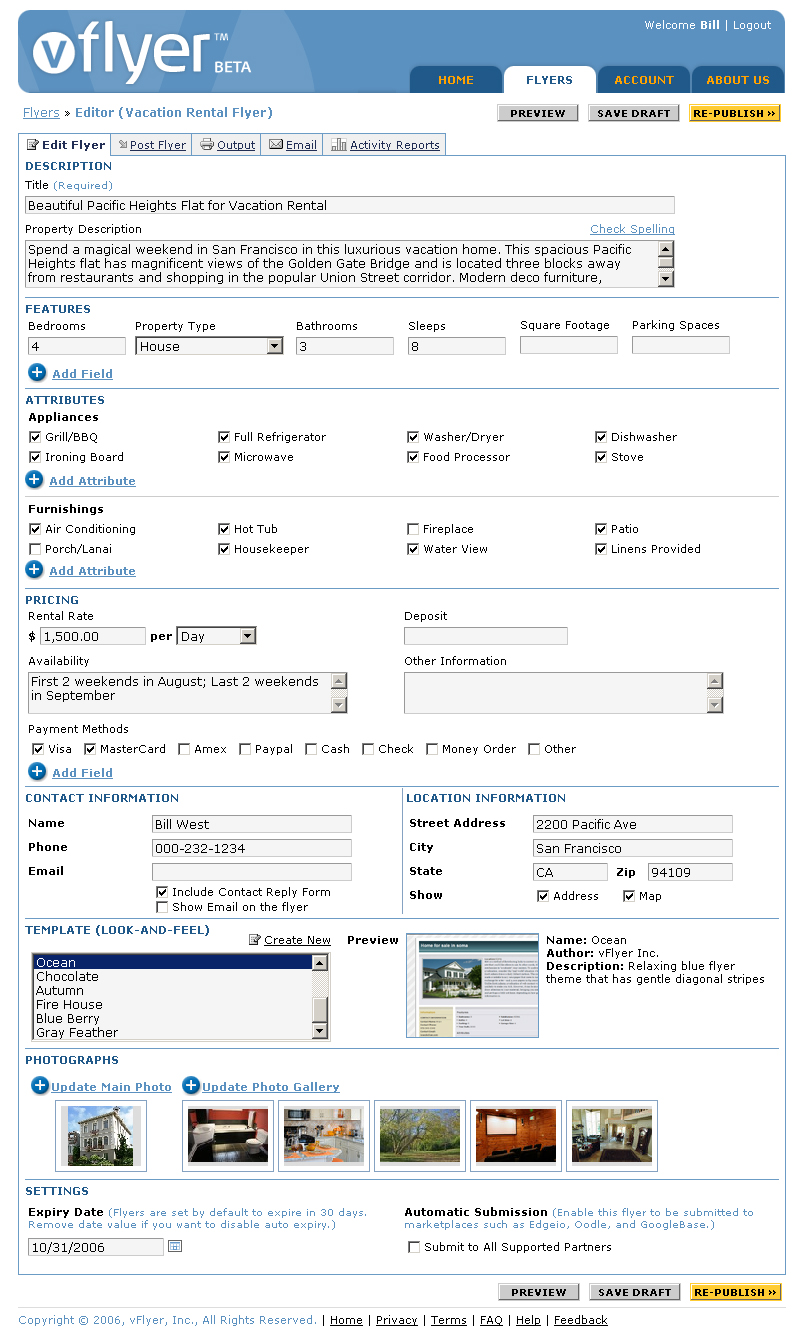Click the plus icon for Add Attribute under Appliances
Viewport: 808px width, 1335px height.
34,480
